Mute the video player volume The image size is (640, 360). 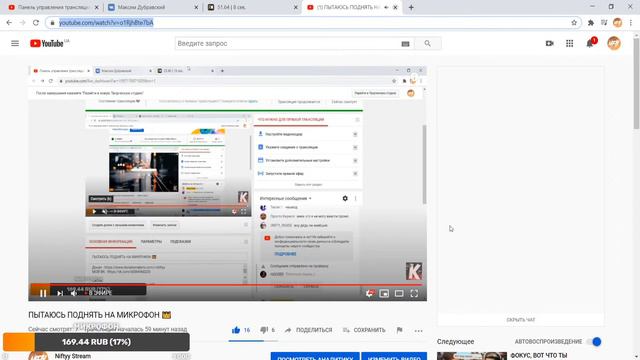coord(73,293)
